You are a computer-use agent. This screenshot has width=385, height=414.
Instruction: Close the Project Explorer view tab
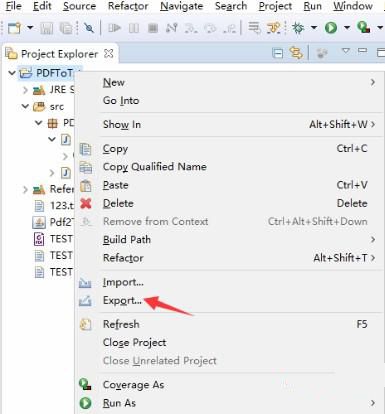[x=109, y=53]
